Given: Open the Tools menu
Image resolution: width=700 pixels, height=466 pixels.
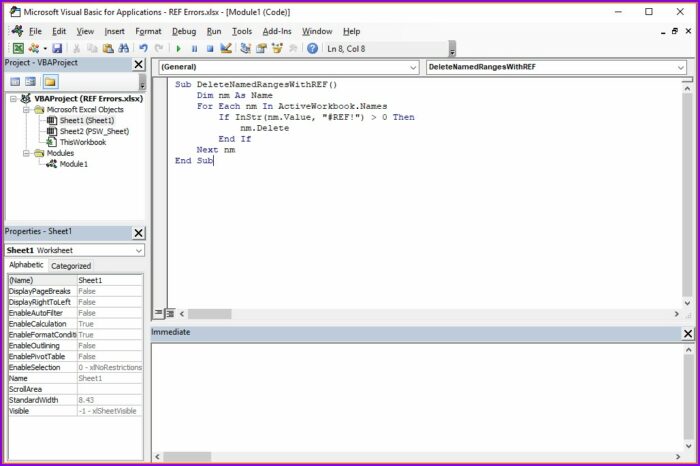Looking at the screenshot, I should pos(242,31).
